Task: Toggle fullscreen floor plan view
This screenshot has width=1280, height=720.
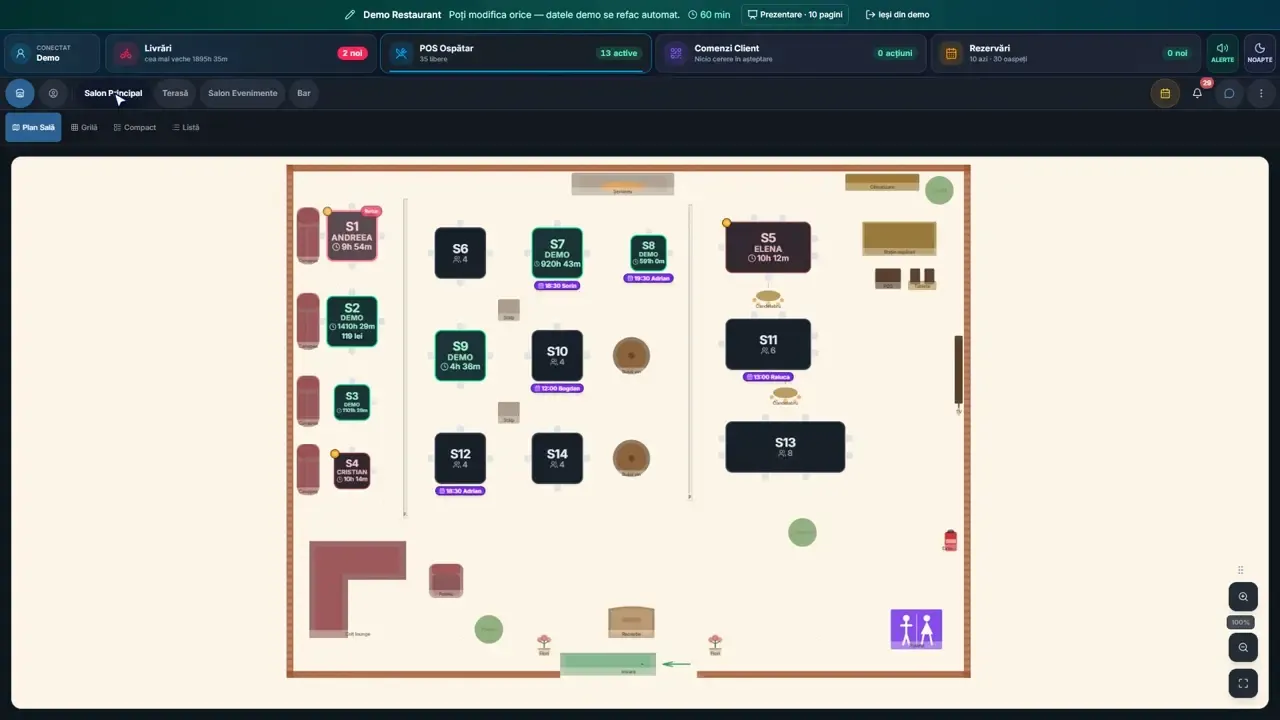Action: point(1243,683)
